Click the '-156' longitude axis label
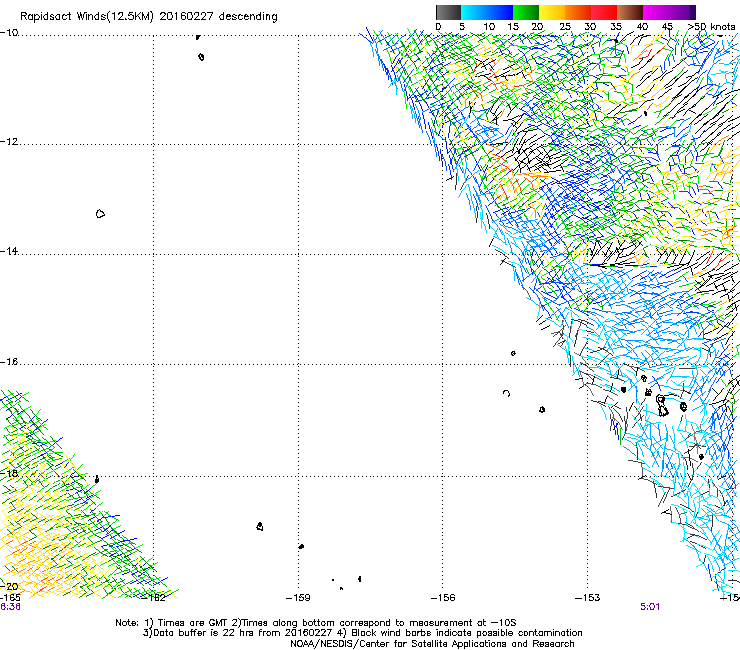Image resolution: width=740 pixels, height=650 pixels. [x=443, y=598]
